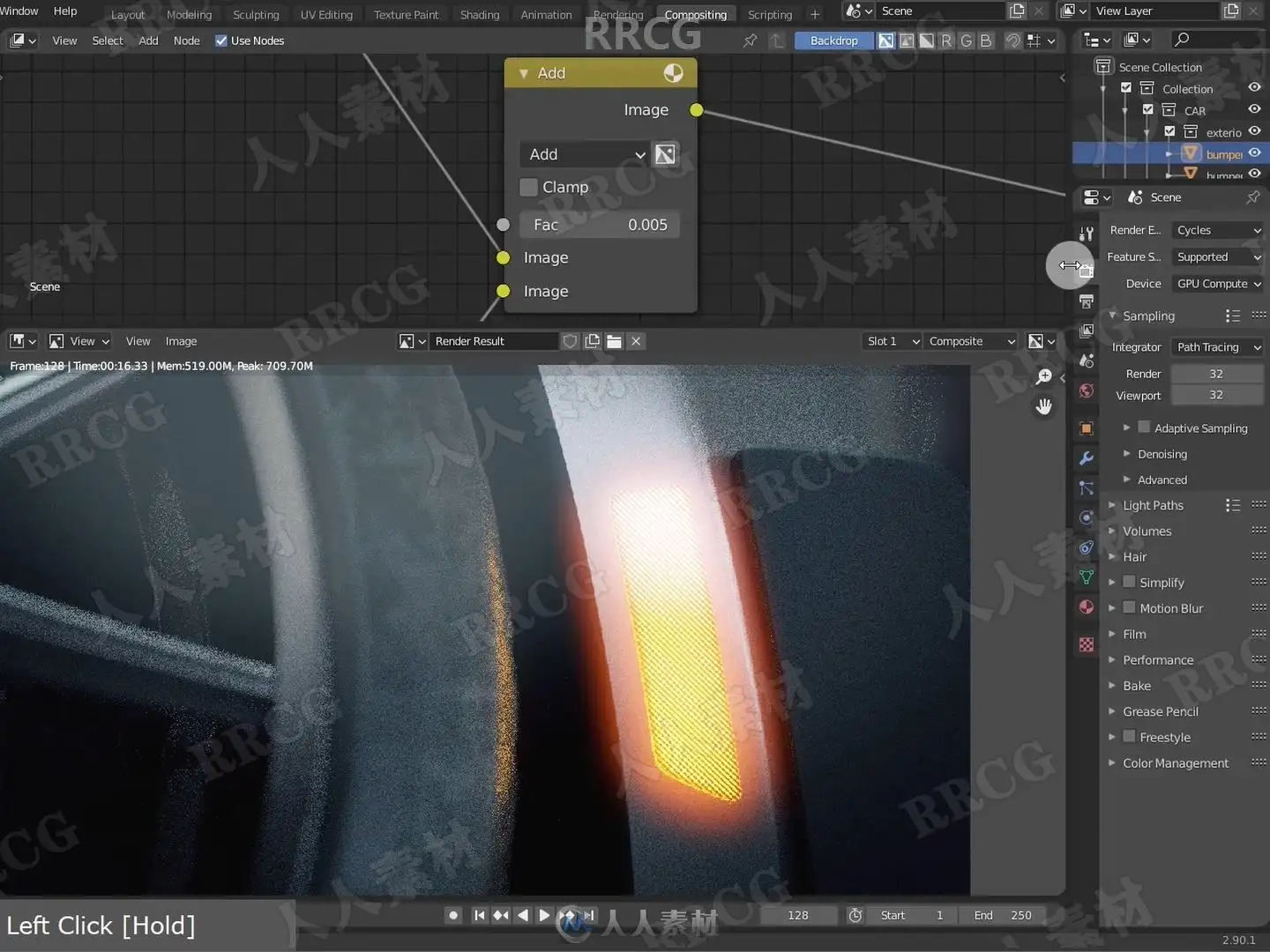Viewport: 1270px width, 952px height.
Task: Open the Physics properties tab
Action: point(1087,517)
